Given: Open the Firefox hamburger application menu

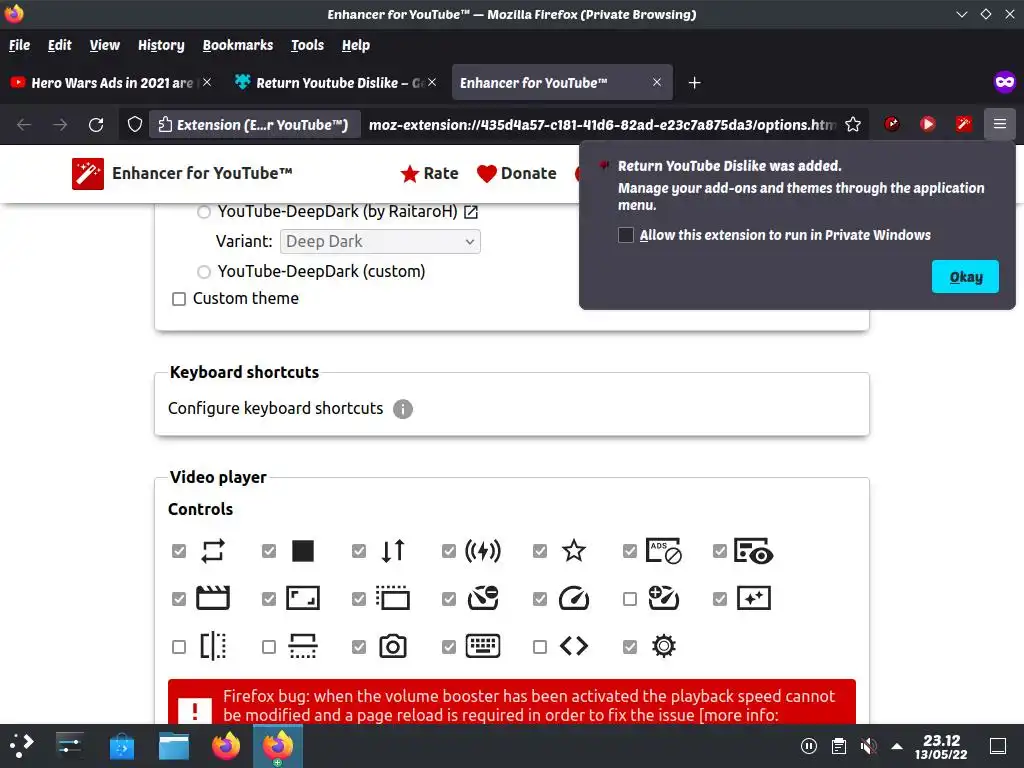Looking at the screenshot, I should [1000, 124].
